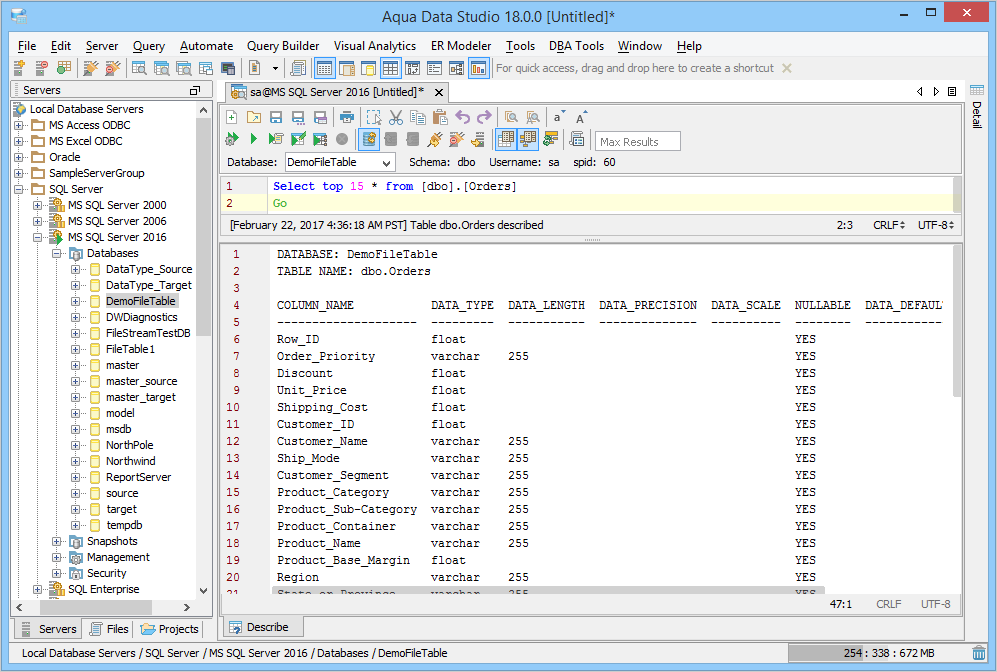The image size is (997, 672).
Task: Click the Save file icon
Action: coord(276,117)
